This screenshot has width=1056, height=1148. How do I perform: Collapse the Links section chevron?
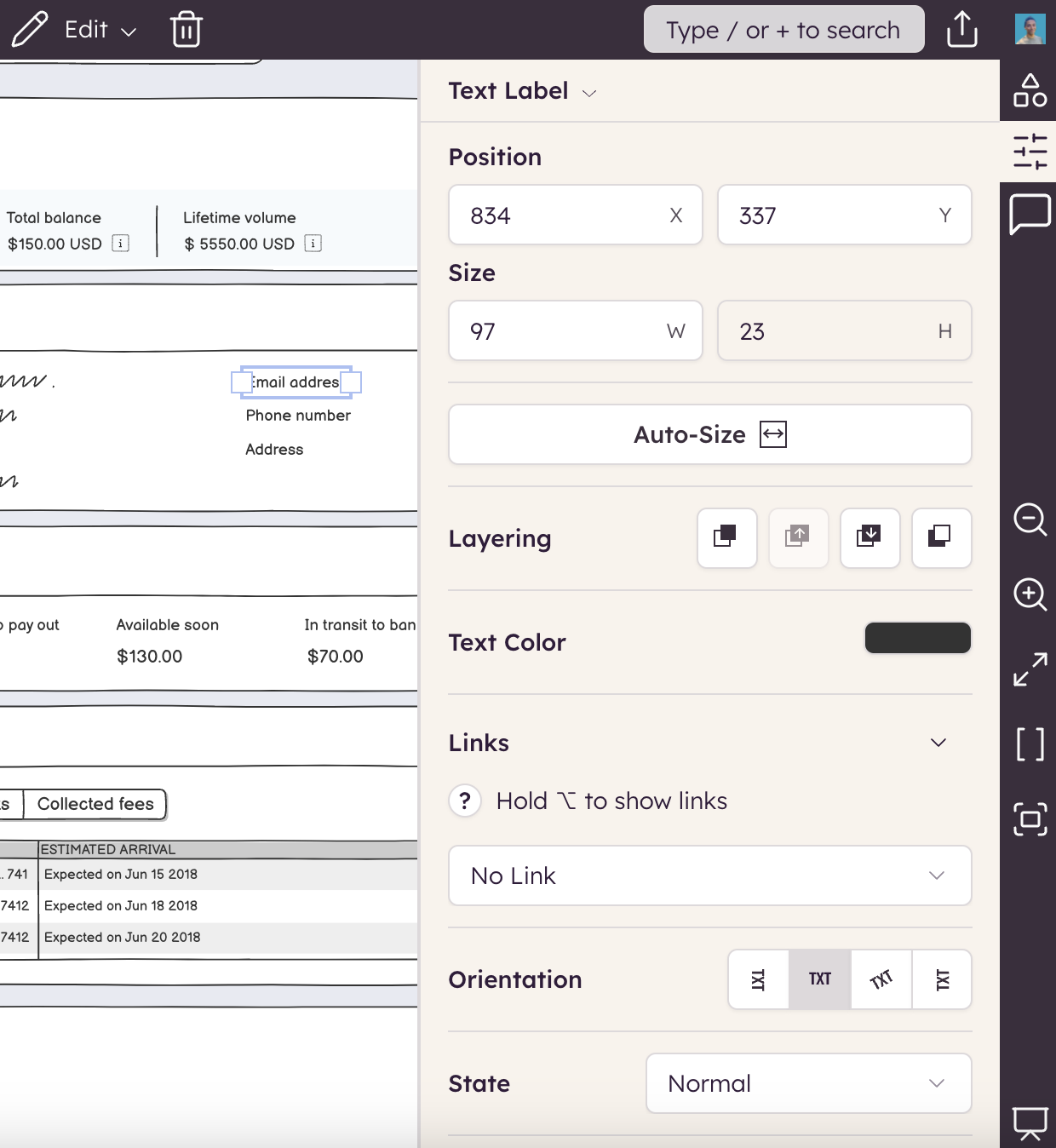938,743
